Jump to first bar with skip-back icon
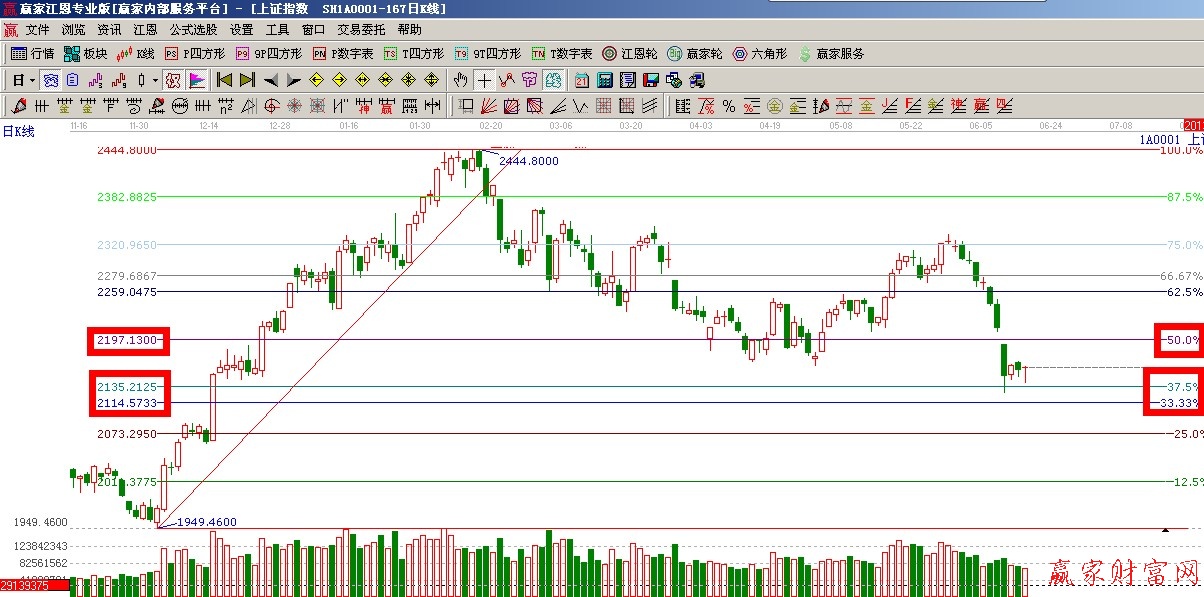 coord(224,80)
